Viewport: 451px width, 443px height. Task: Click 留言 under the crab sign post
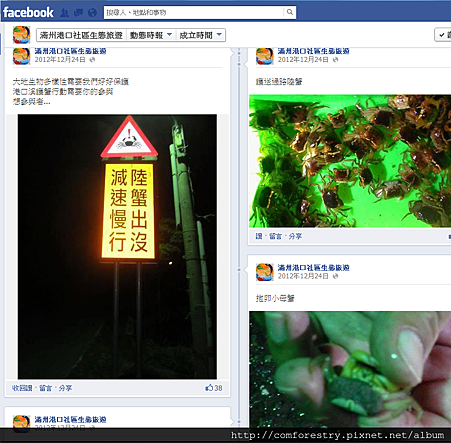[x=45, y=388]
